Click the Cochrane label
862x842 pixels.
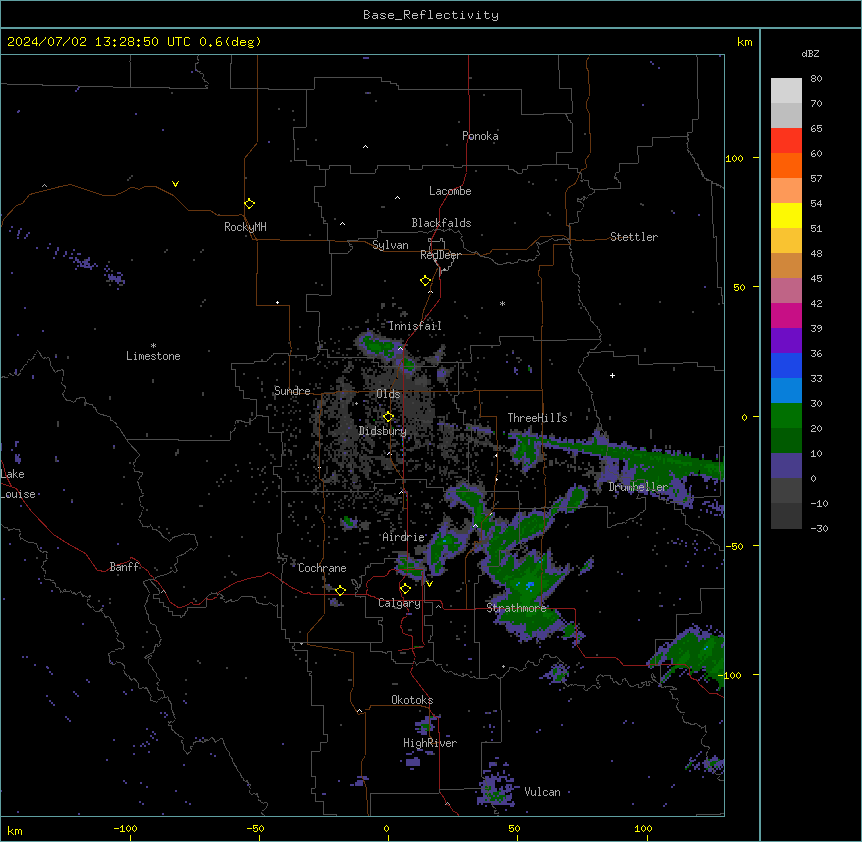click(x=322, y=568)
